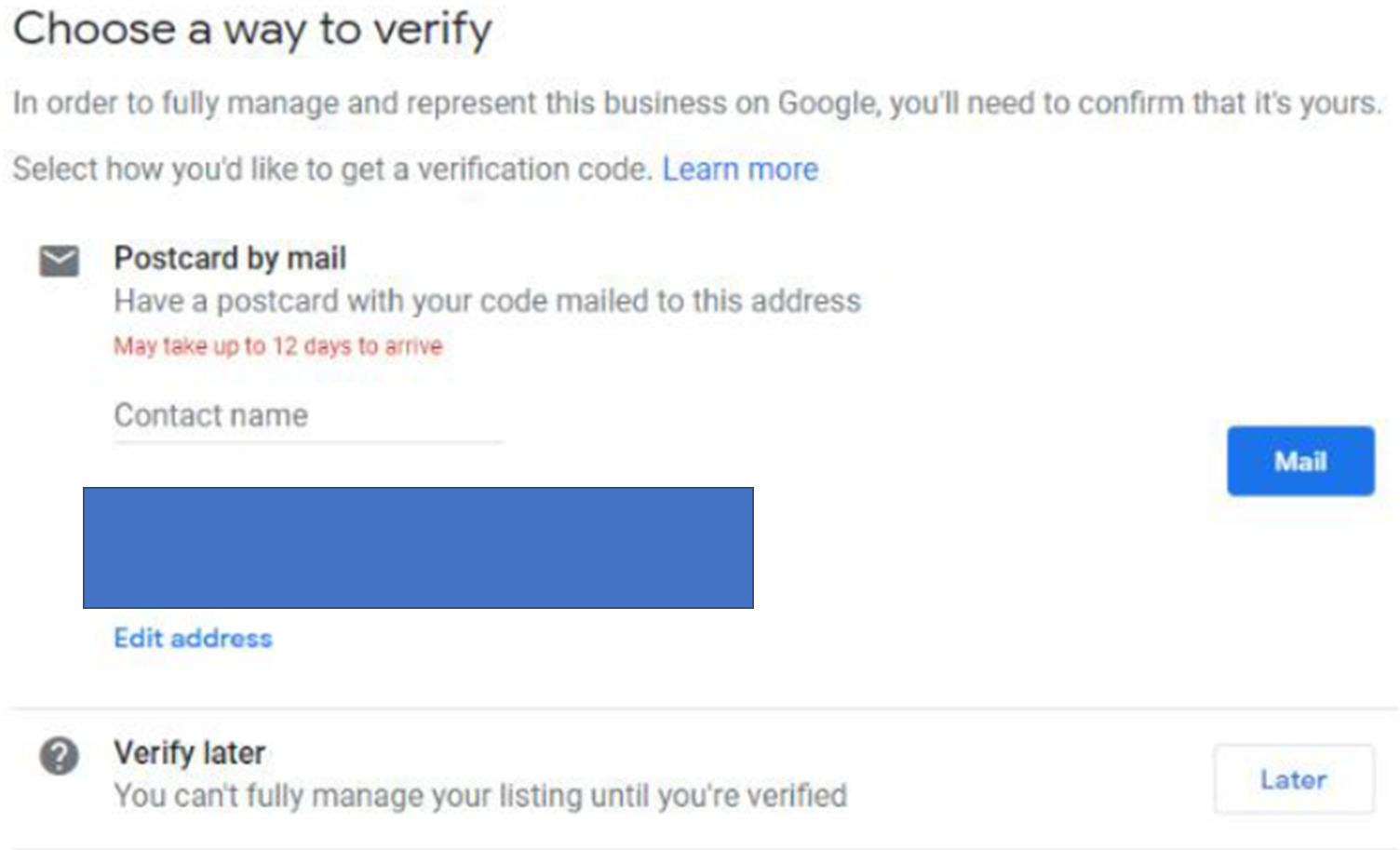Click the word Google in the intro paragraph
This screenshot has width=1400, height=850.
[x=828, y=103]
